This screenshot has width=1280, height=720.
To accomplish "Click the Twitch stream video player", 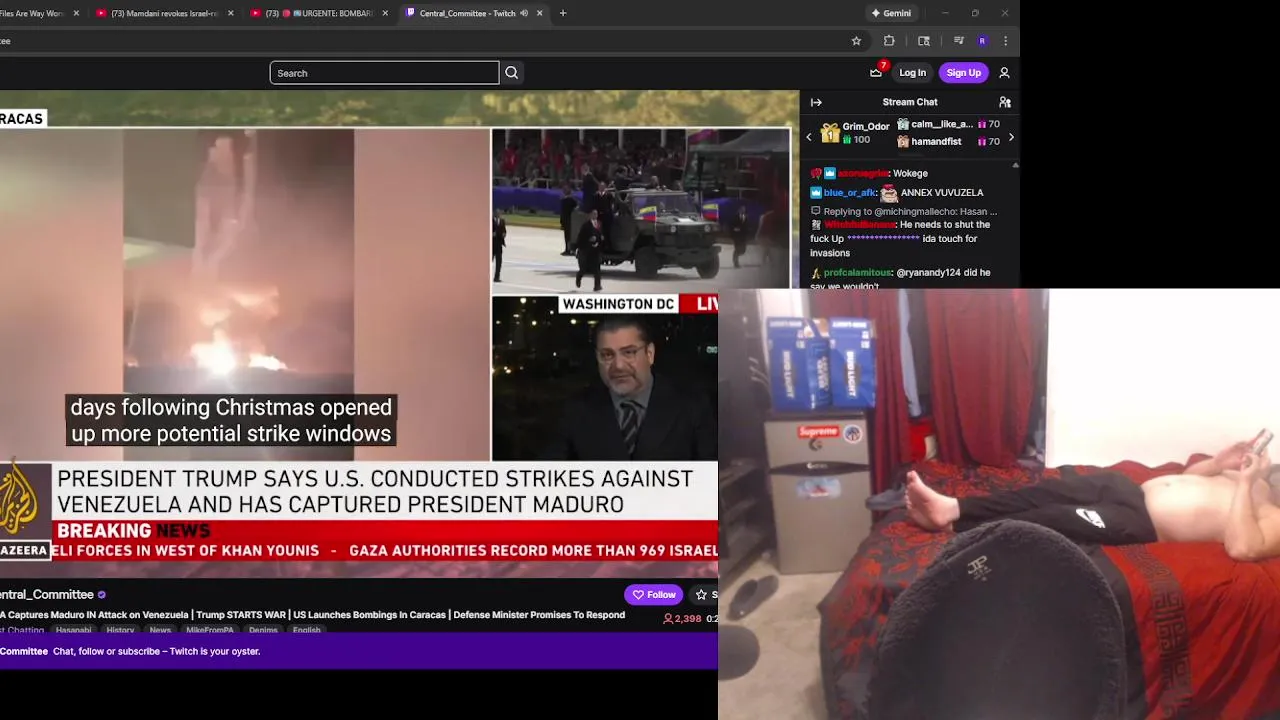I will (399, 333).
